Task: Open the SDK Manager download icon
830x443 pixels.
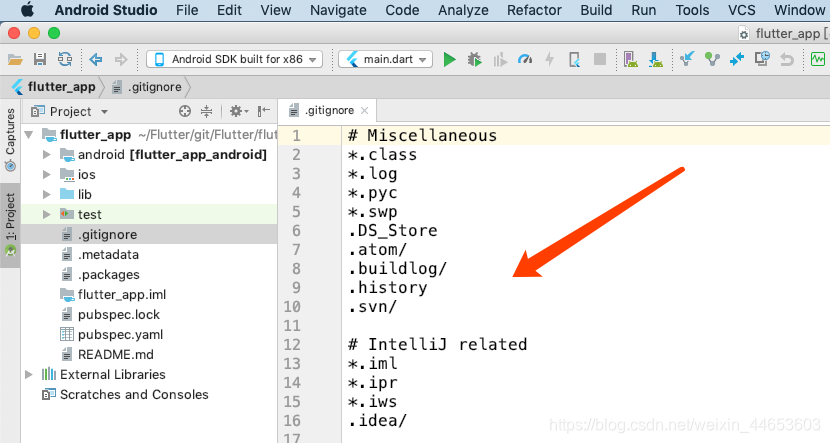Action: (655, 59)
